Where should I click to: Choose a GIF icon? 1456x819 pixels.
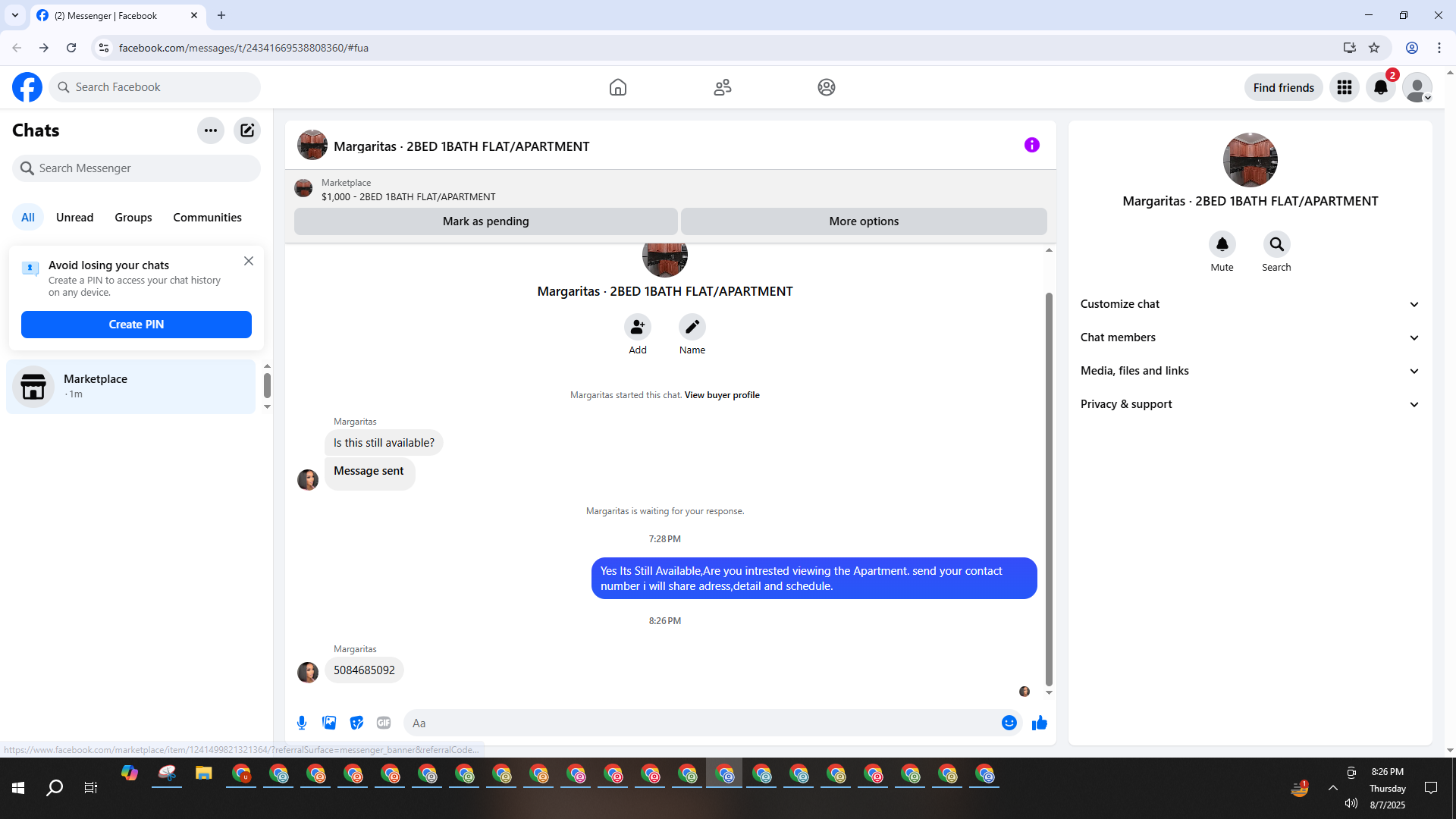tap(384, 723)
